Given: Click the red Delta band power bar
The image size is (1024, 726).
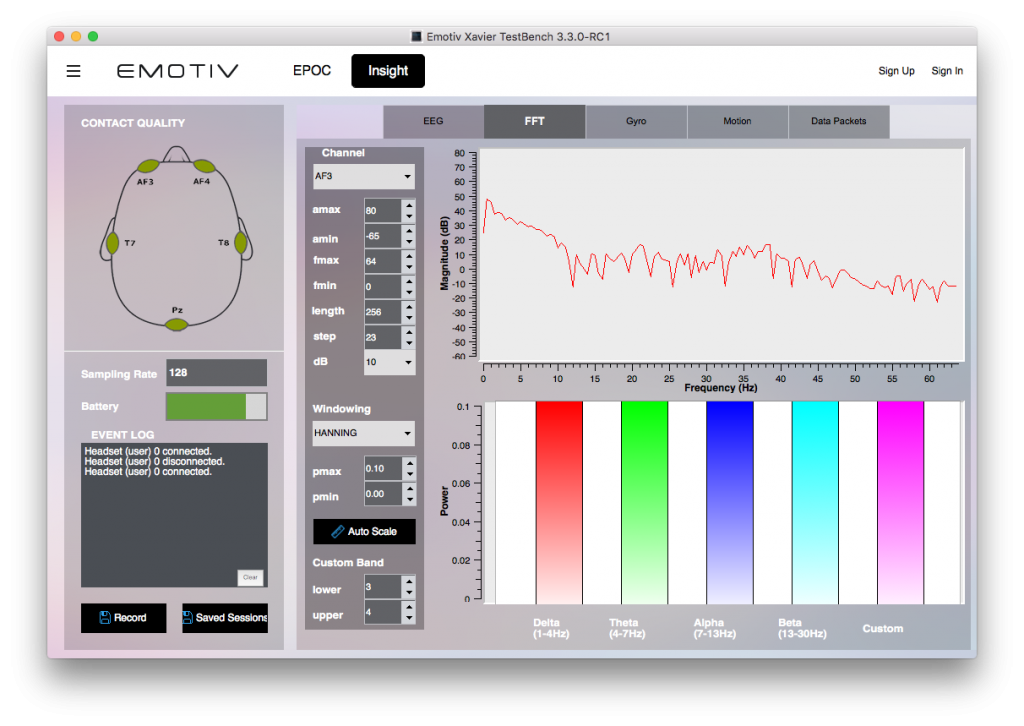Looking at the screenshot, I should pos(558,500).
